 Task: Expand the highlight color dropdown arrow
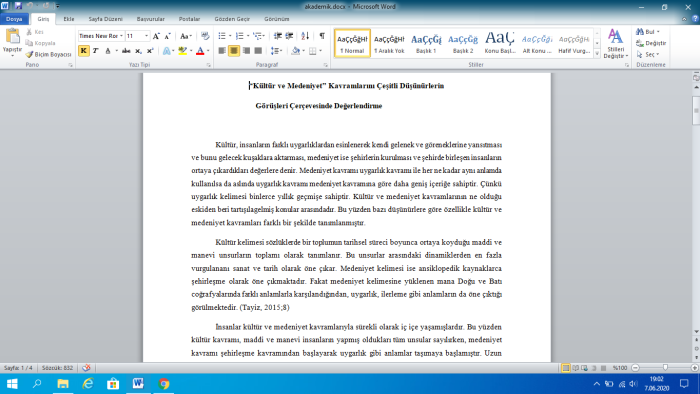191,51
